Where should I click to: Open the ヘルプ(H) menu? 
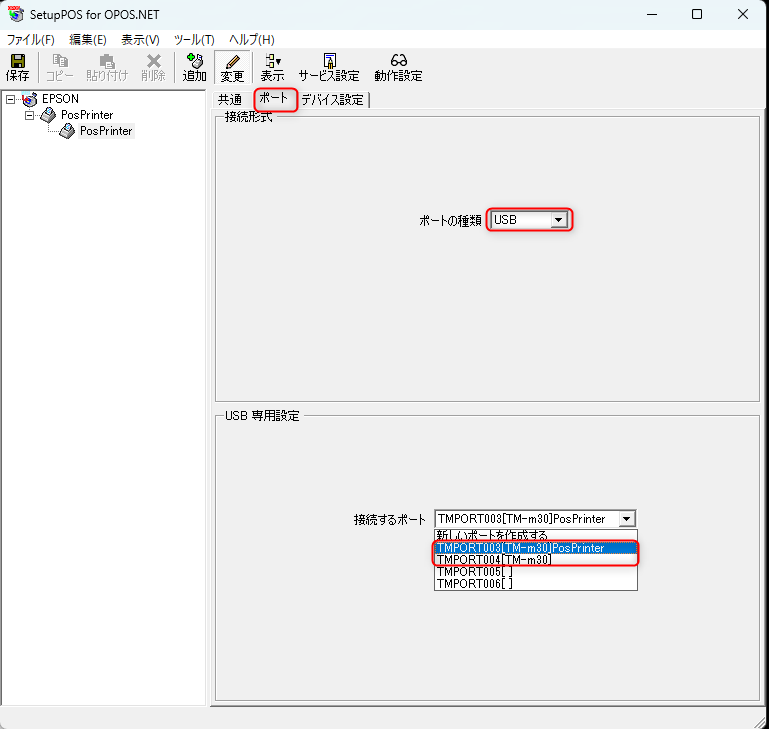[x=252, y=40]
